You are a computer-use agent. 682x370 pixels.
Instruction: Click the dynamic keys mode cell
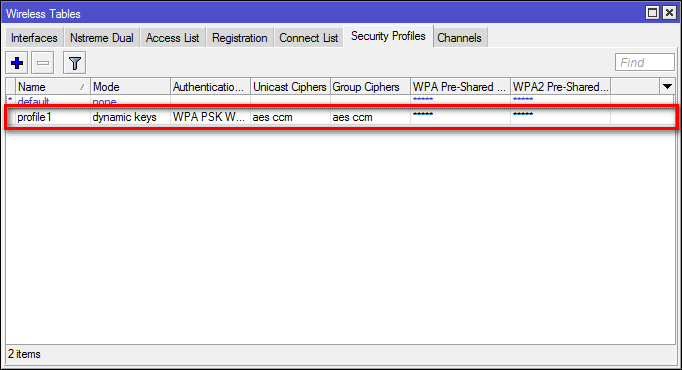coord(124,117)
